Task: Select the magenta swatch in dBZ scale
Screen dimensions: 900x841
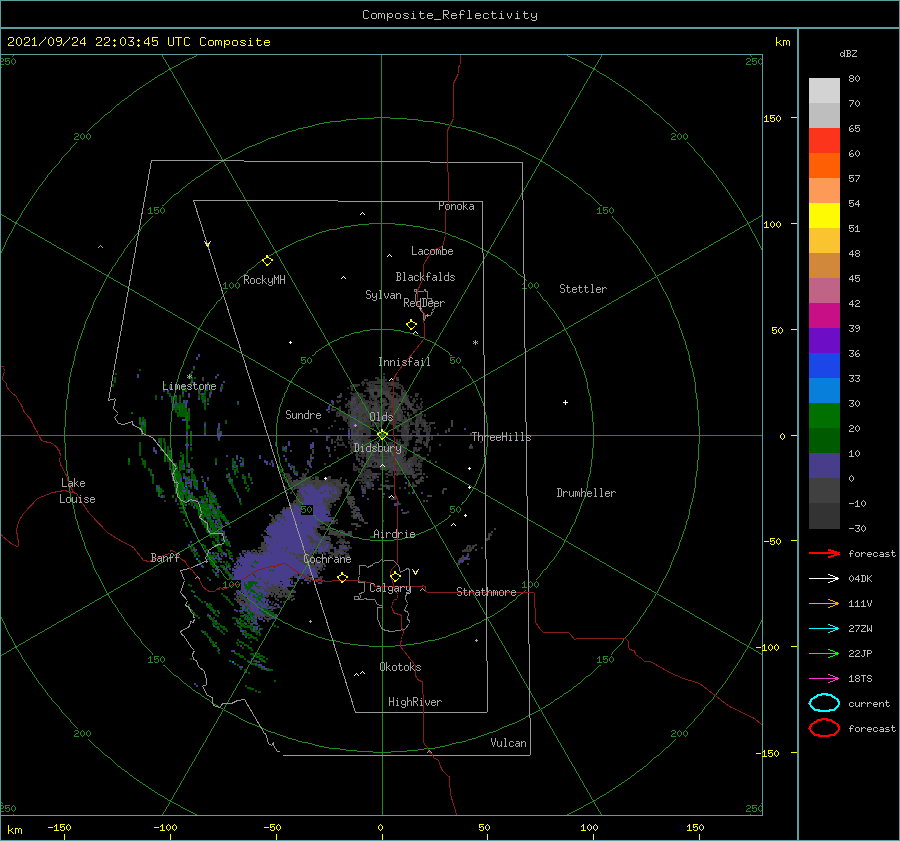Action: pos(824,315)
